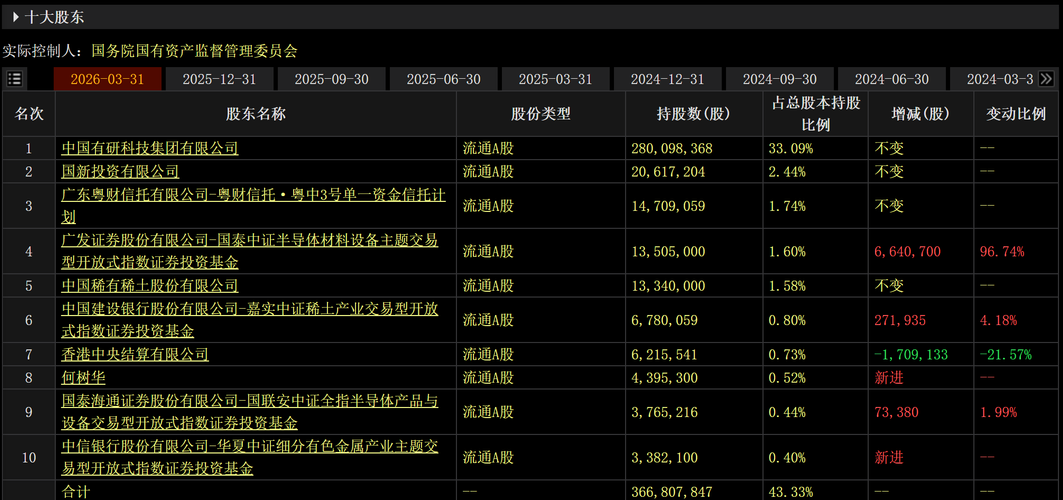Click the 国务院国有资产监督管理委员会 controller name
The width and height of the screenshot is (1063, 500).
pos(194,51)
